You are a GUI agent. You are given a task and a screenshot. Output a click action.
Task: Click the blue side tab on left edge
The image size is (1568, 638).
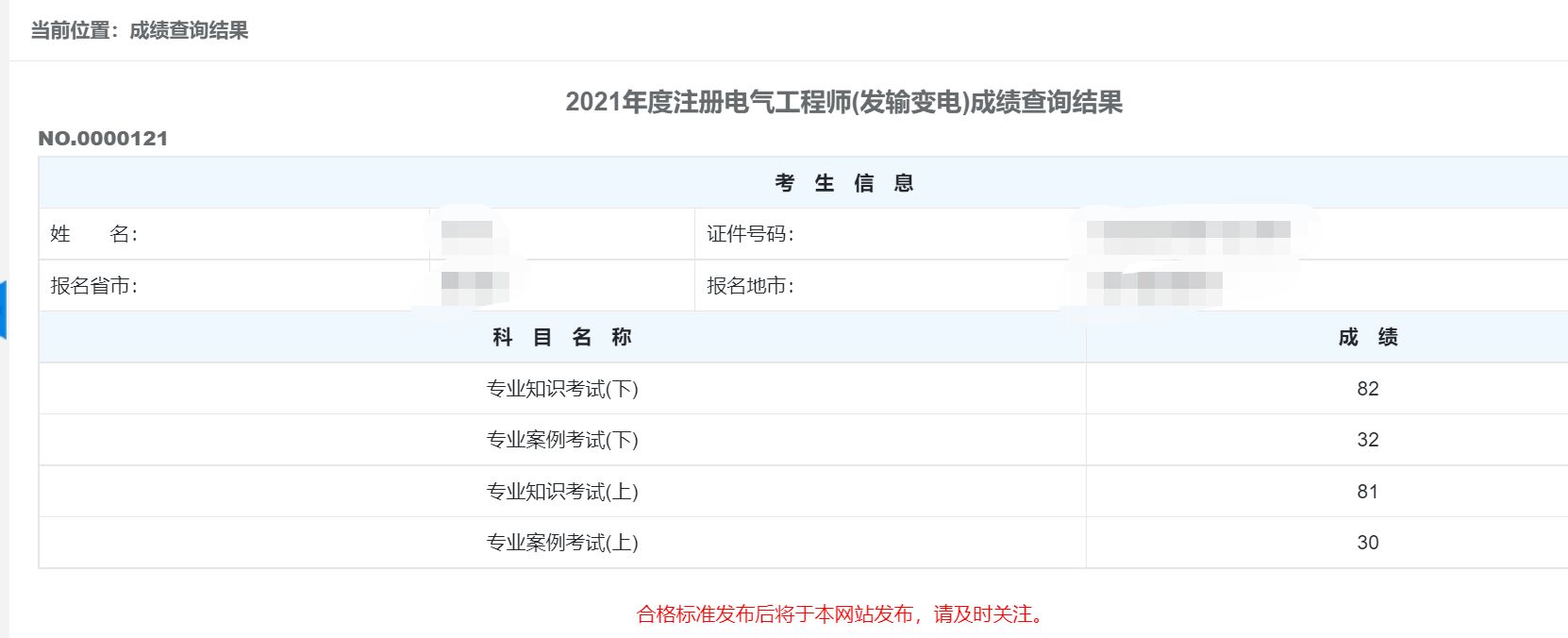(3, 310)
